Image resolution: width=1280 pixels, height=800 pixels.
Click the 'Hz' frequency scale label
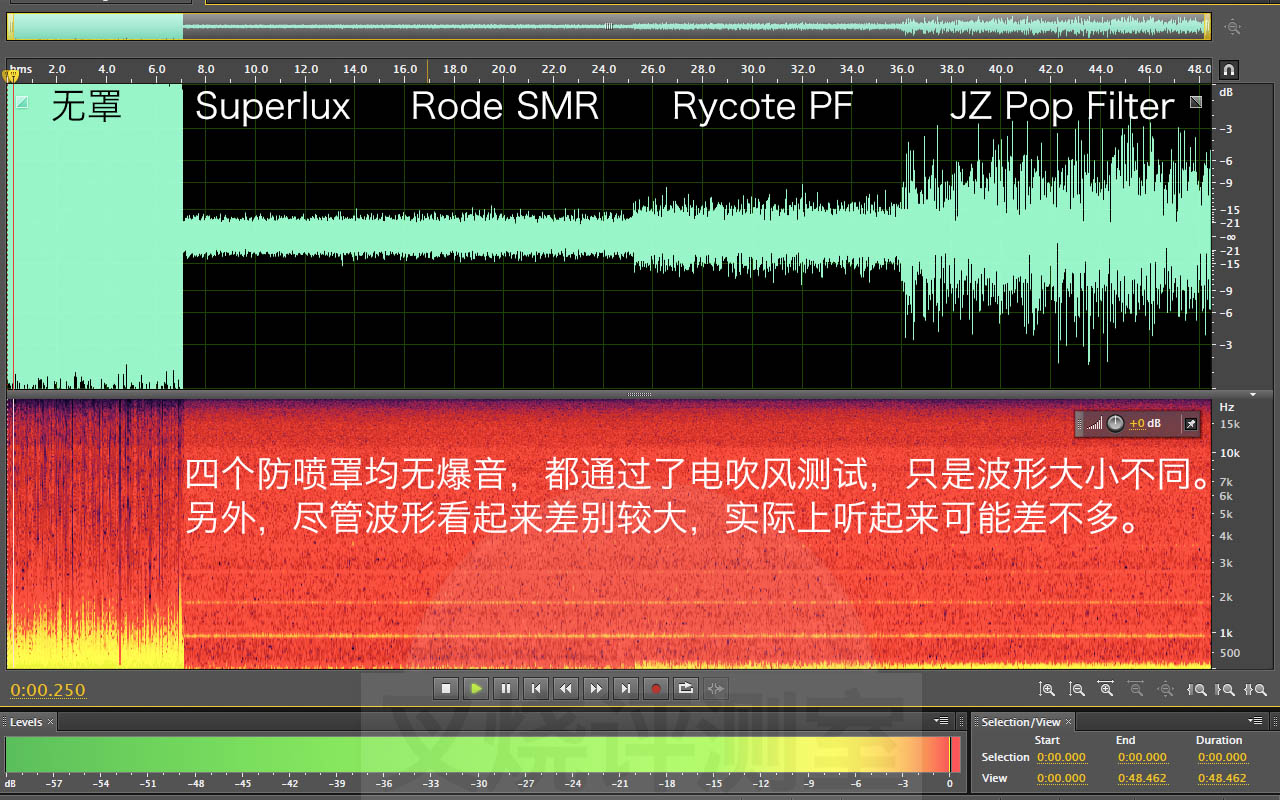[x=1227, y=407]
